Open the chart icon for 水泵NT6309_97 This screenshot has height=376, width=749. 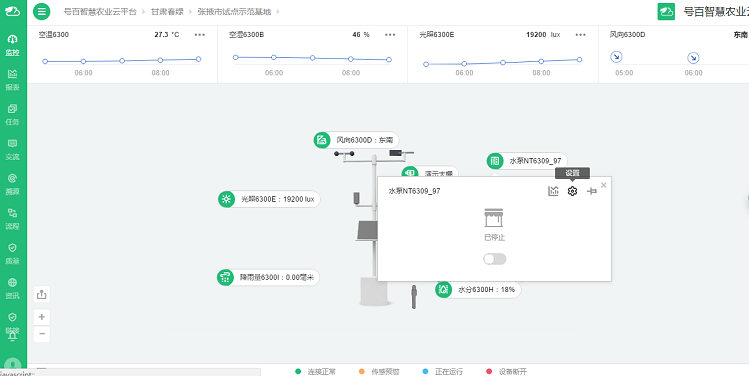[x=553, y=191]
